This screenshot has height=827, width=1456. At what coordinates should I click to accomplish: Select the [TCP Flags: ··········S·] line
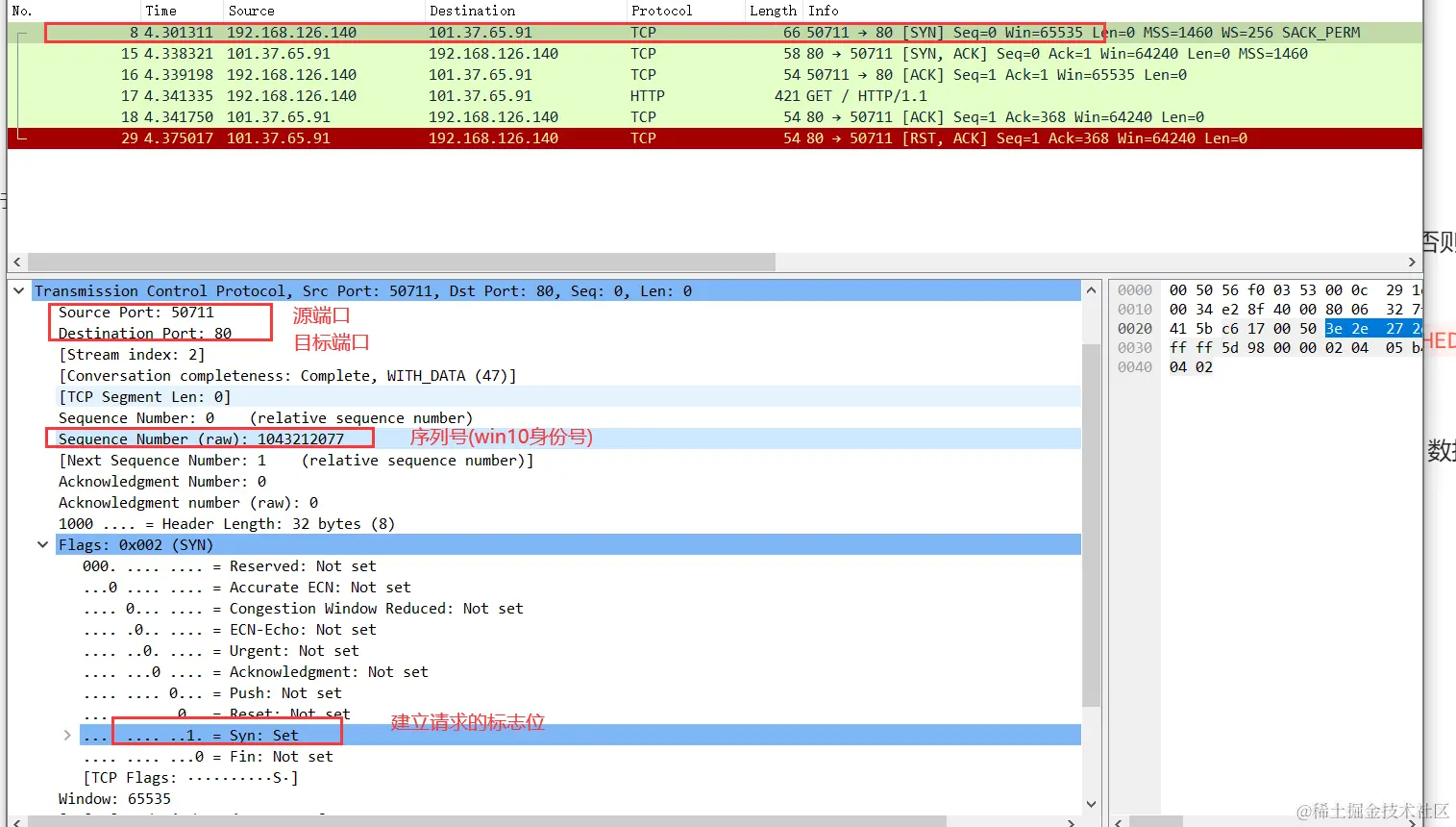pos(191,777)
